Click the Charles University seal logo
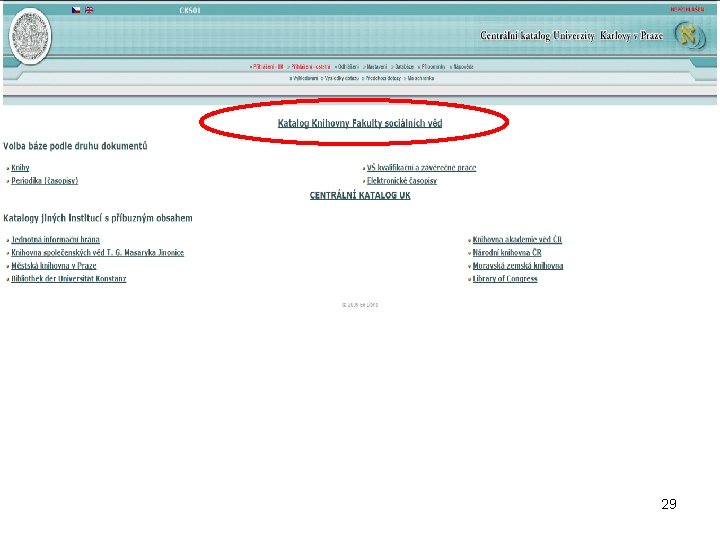 [30, 36]
